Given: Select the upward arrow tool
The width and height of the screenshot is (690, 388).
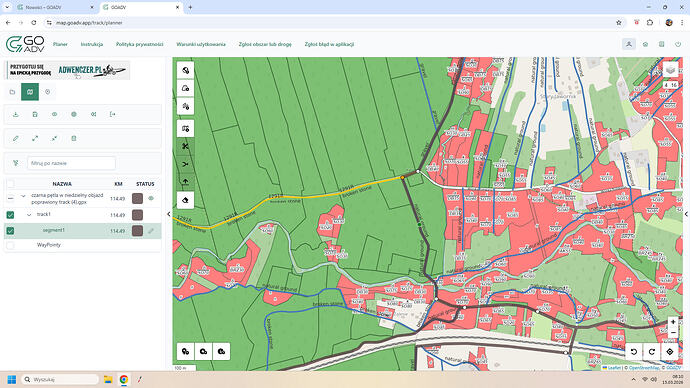Looking at the screenshot, I should click(185, 182).
